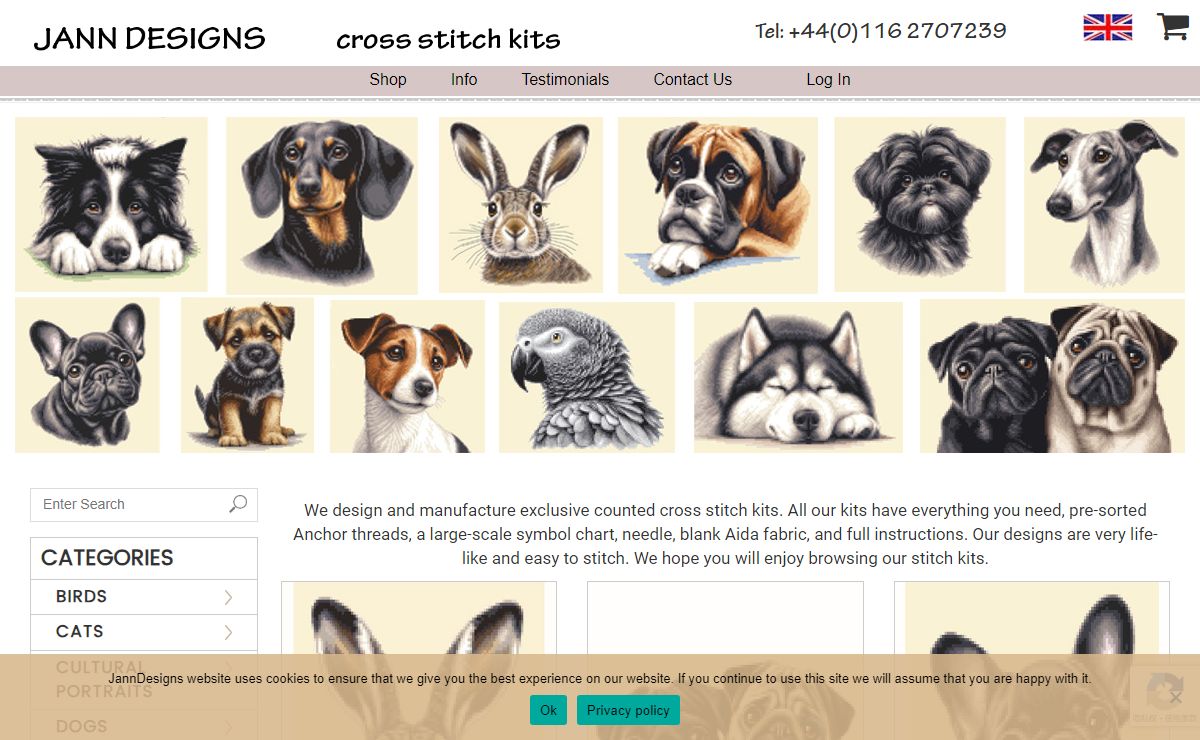Open the boxer dog cross stitch image
The image size is (1200, 740).
pyautogui.click(x=718, y=205)
